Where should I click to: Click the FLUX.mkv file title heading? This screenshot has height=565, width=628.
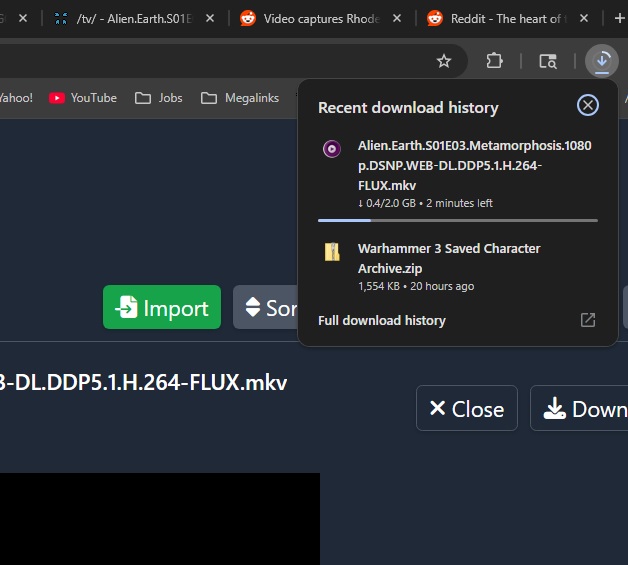[143, 382]
